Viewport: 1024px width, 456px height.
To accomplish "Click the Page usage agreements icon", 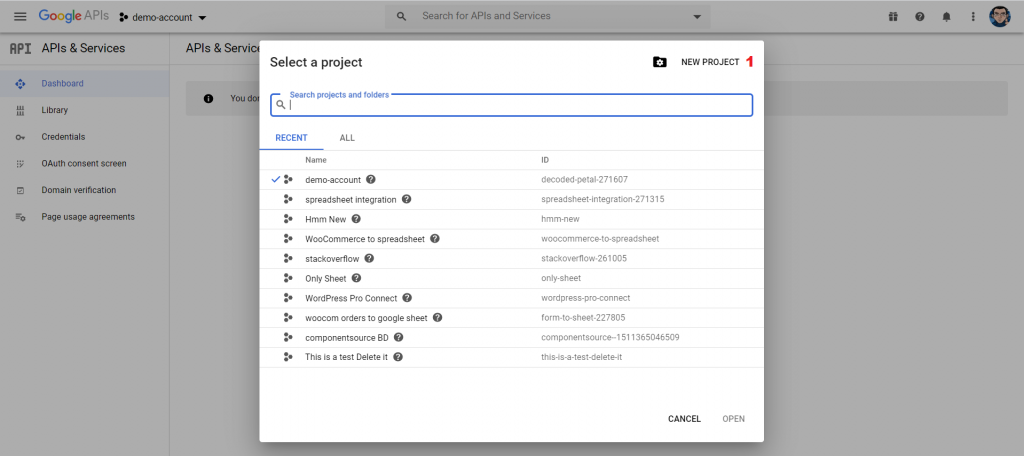I will pos(20,217).
